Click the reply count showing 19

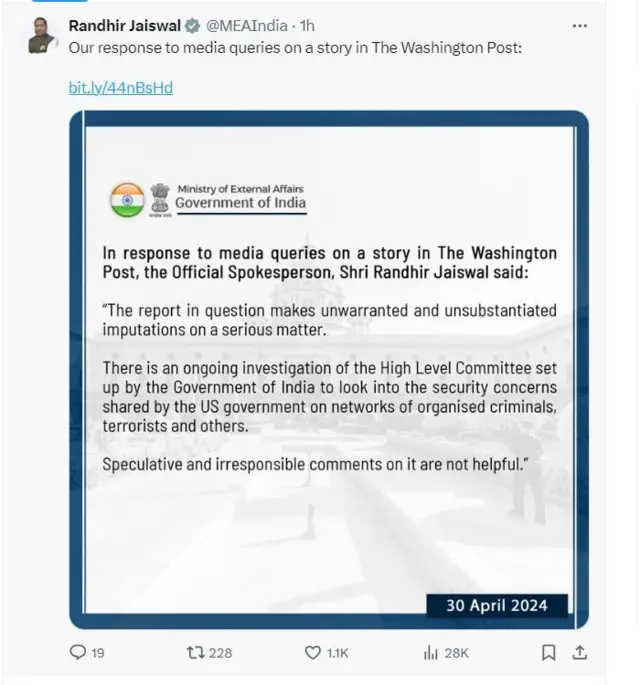point(98,653)
